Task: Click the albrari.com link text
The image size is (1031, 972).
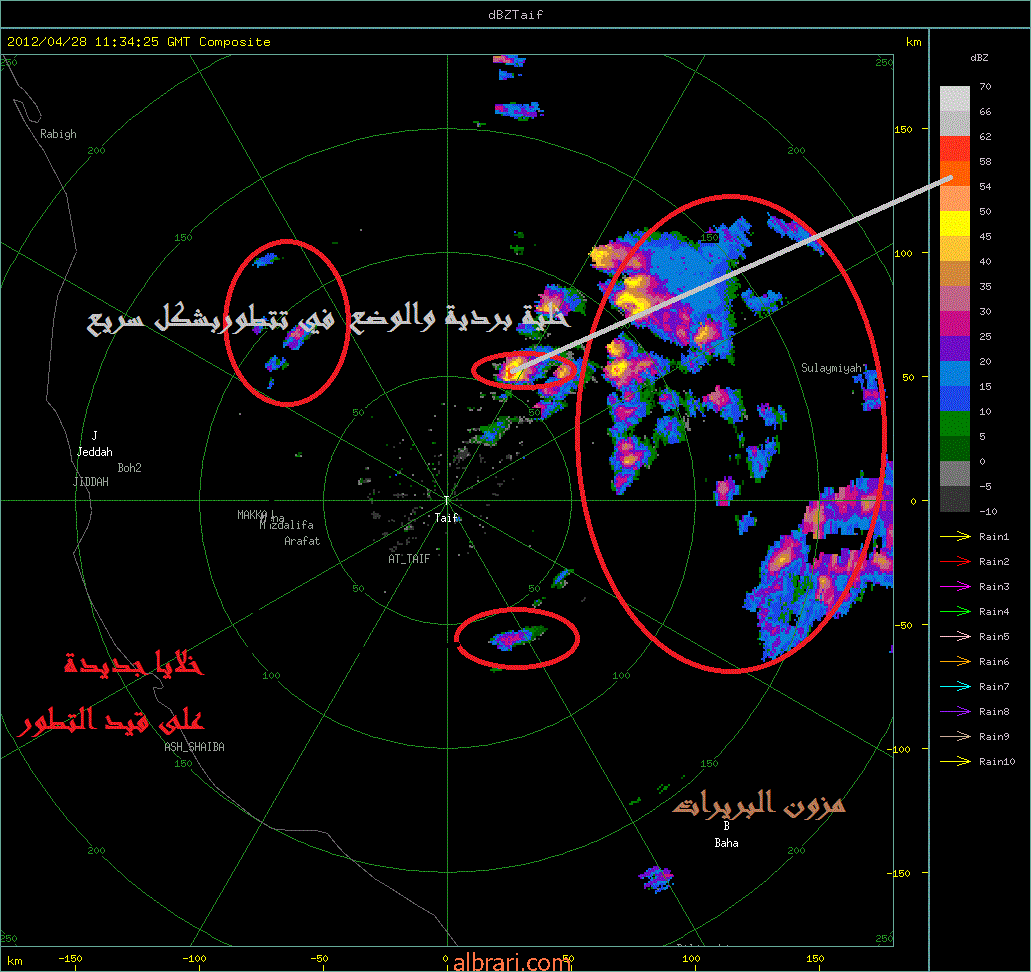Action: pos(512,962)
